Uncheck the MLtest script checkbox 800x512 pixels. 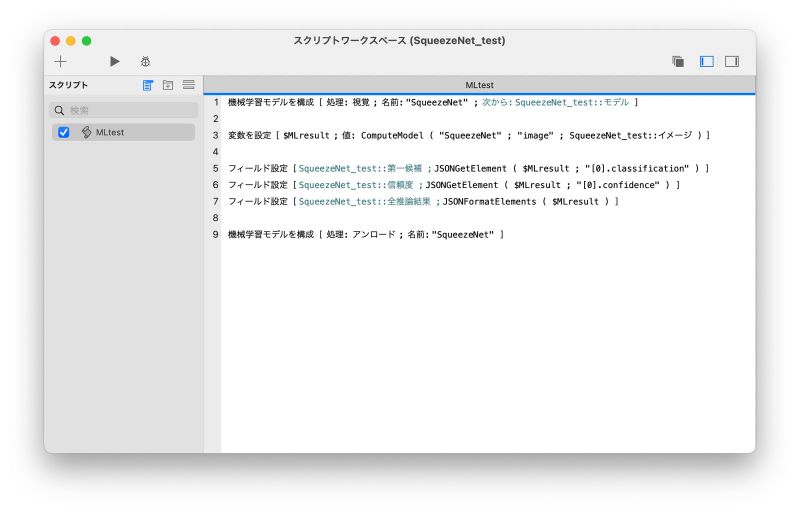(64, 132)
